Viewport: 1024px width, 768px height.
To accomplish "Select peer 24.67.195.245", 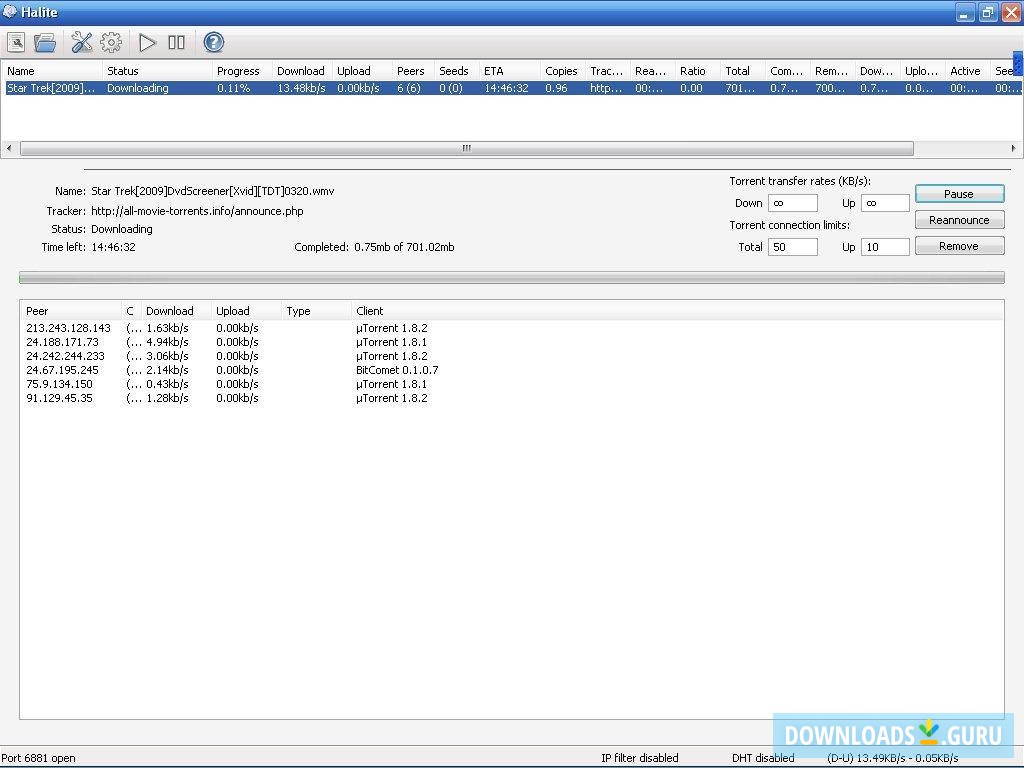I will [62, 370].
